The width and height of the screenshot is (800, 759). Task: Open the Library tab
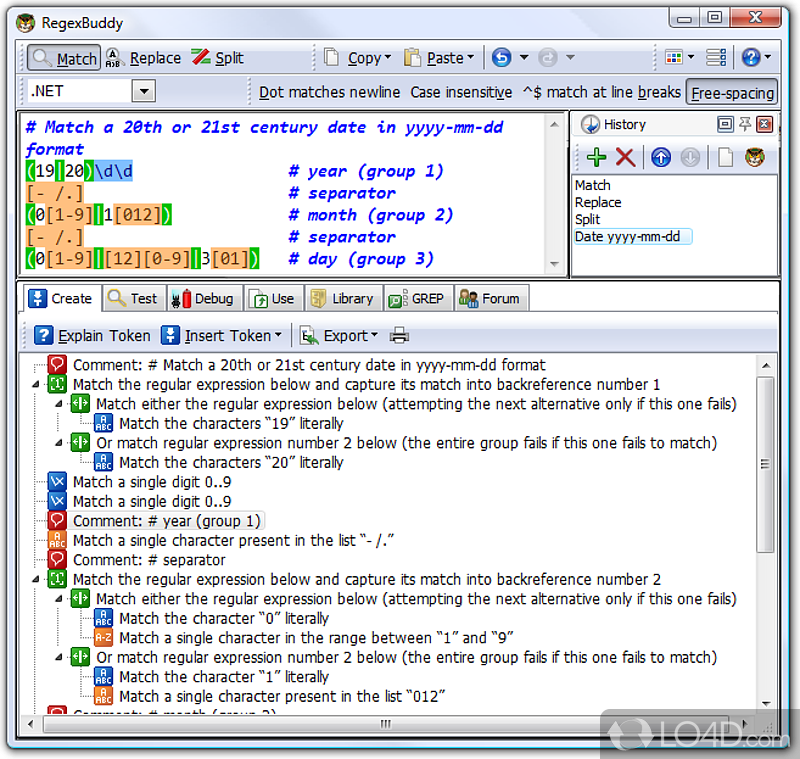[x=342, y=298]
